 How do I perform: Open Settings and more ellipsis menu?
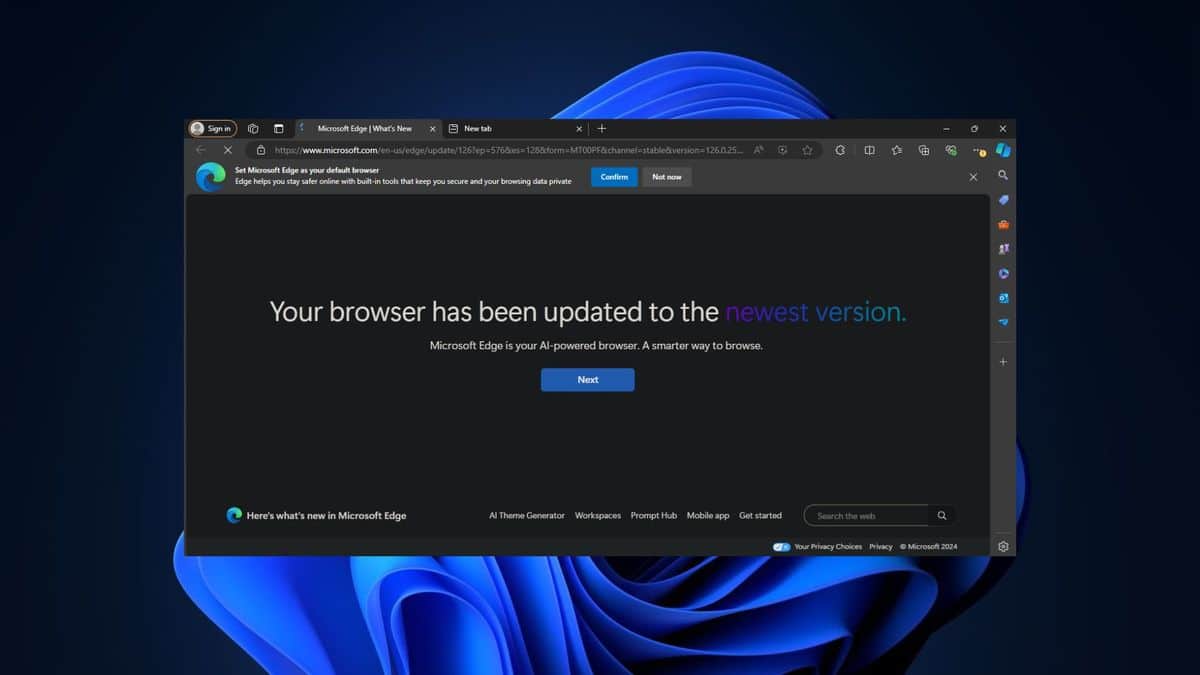point(979,150)
